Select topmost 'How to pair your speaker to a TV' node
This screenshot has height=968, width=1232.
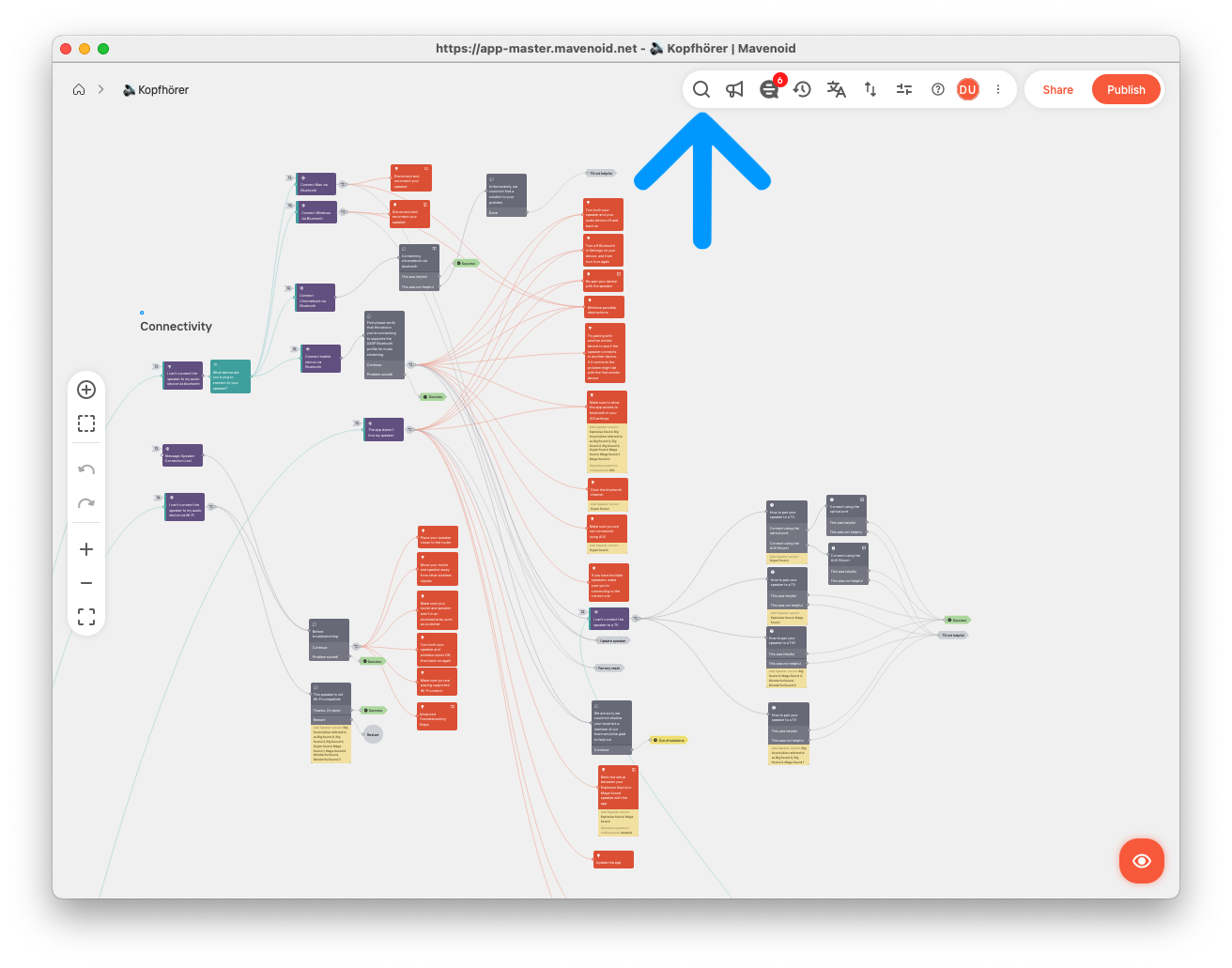(x=787, y=531)
